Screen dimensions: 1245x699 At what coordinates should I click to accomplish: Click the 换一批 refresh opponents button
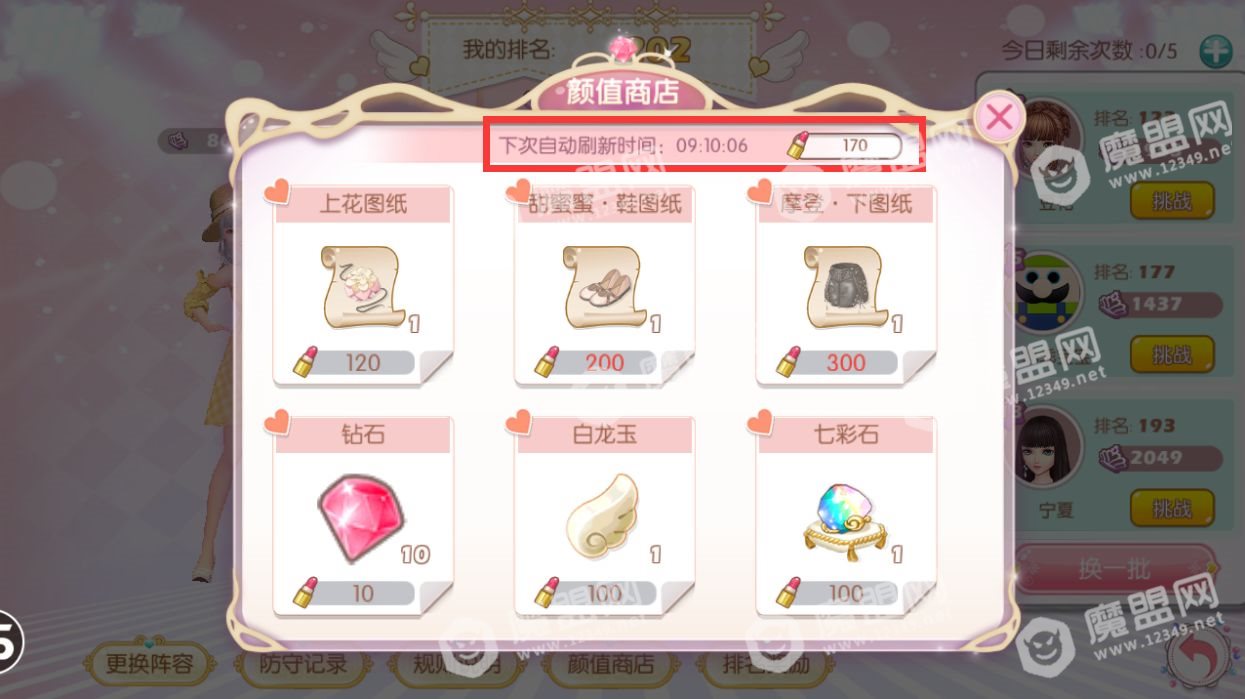(1115, 571)
